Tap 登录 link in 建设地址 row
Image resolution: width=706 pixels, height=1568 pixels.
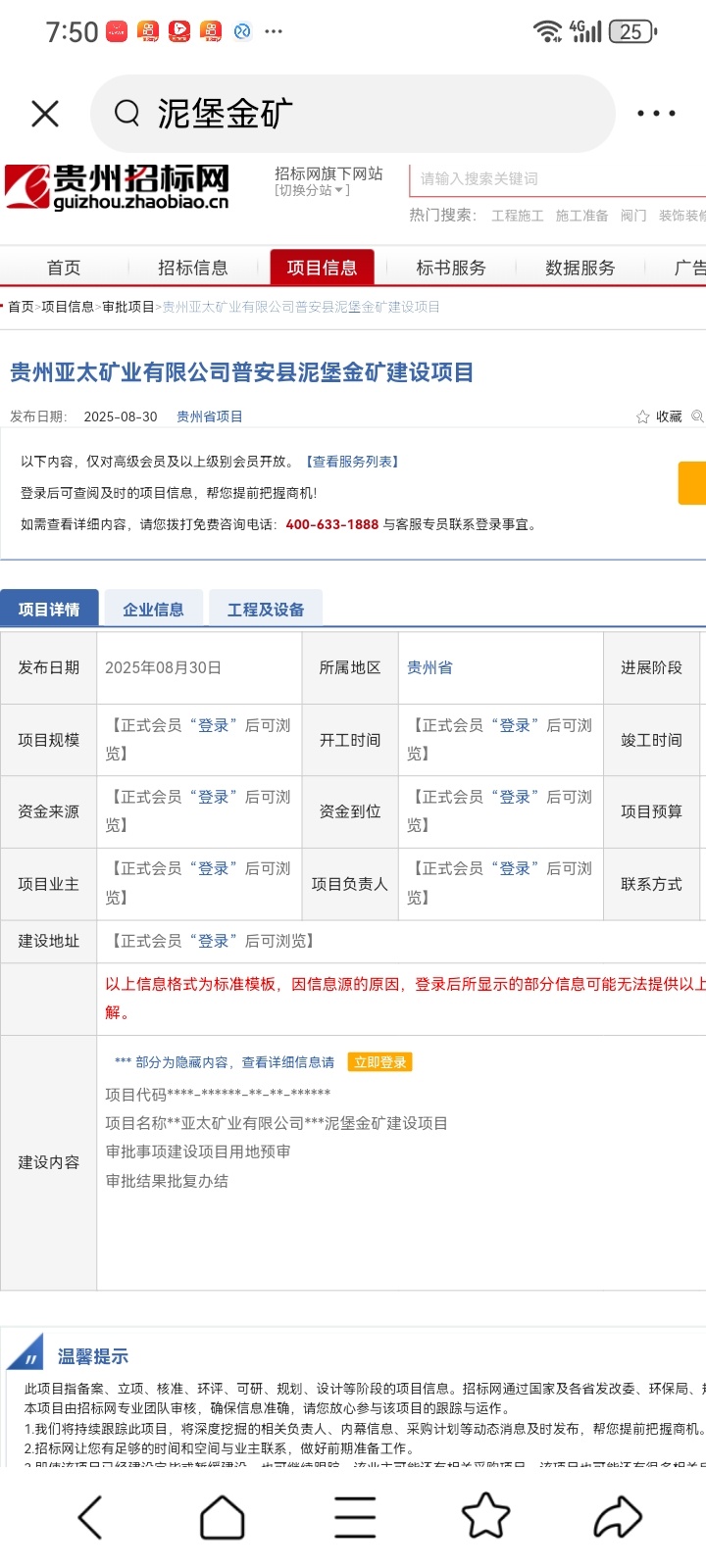point(213,941)
